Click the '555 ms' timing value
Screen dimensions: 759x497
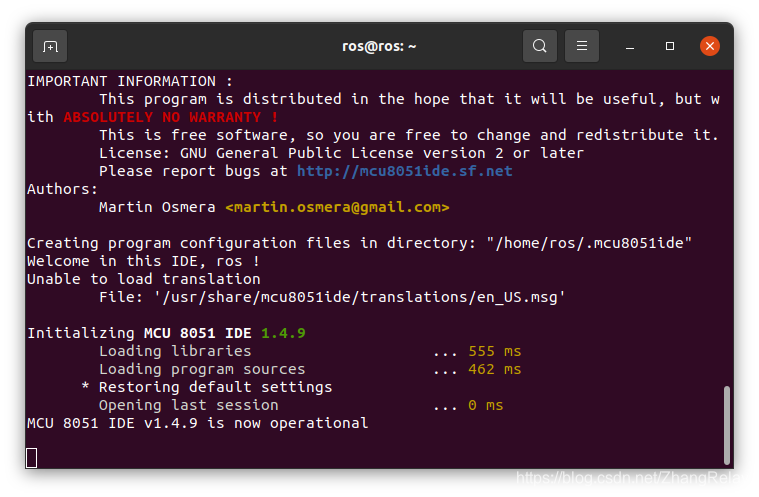pyautogui.click(x=494, y=351)
